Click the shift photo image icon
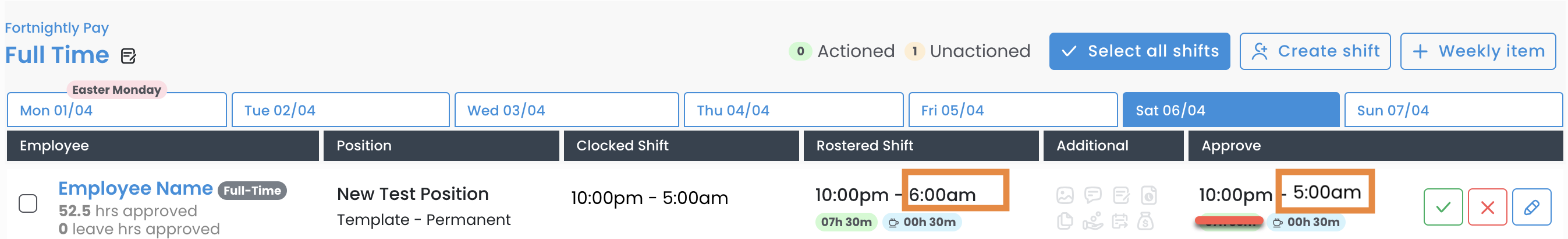The width and height of the screenshot is (1568, 239). (x=1065, y=195)
